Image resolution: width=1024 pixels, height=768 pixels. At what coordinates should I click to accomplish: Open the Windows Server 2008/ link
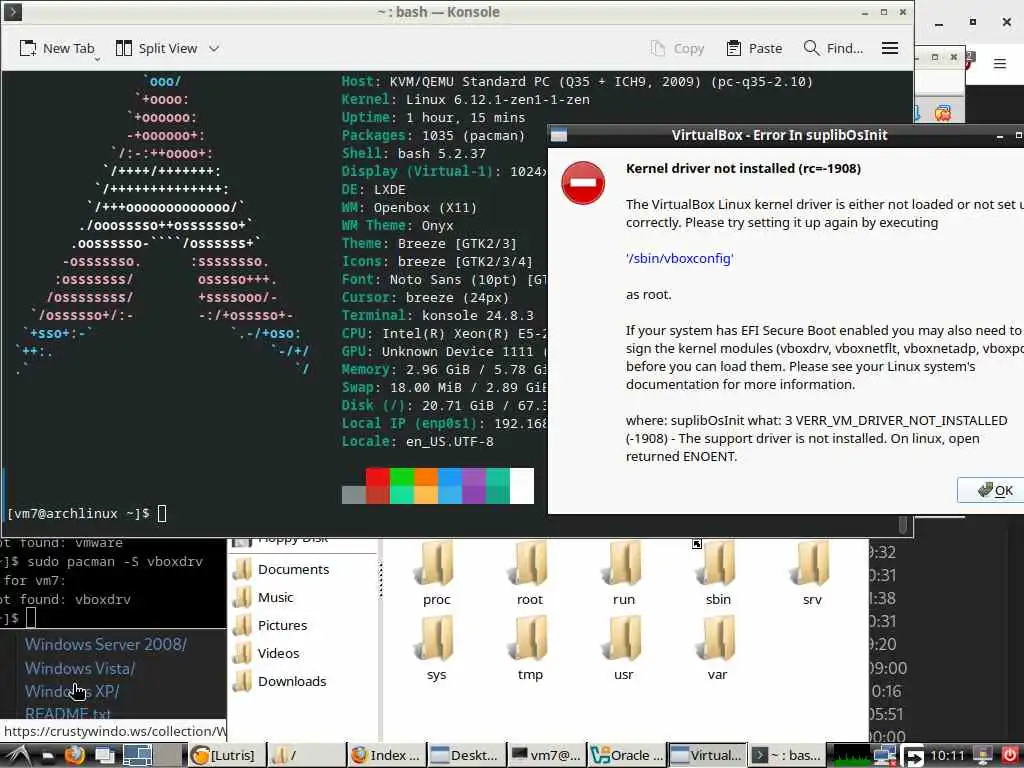[106, 645]
